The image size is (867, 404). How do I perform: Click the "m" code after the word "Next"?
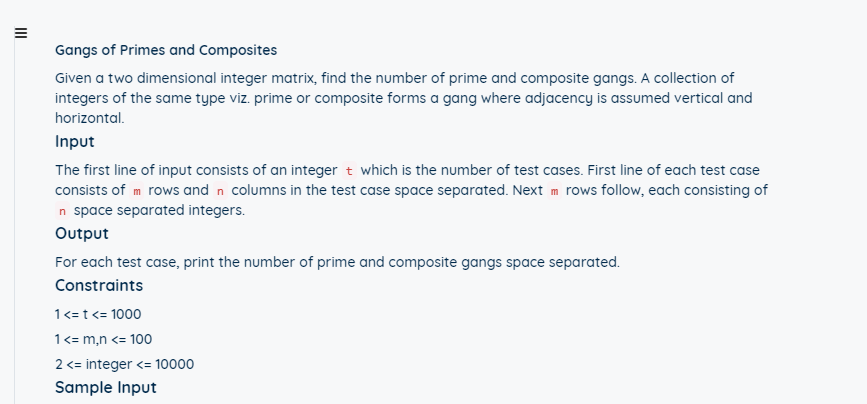(554, 191)
